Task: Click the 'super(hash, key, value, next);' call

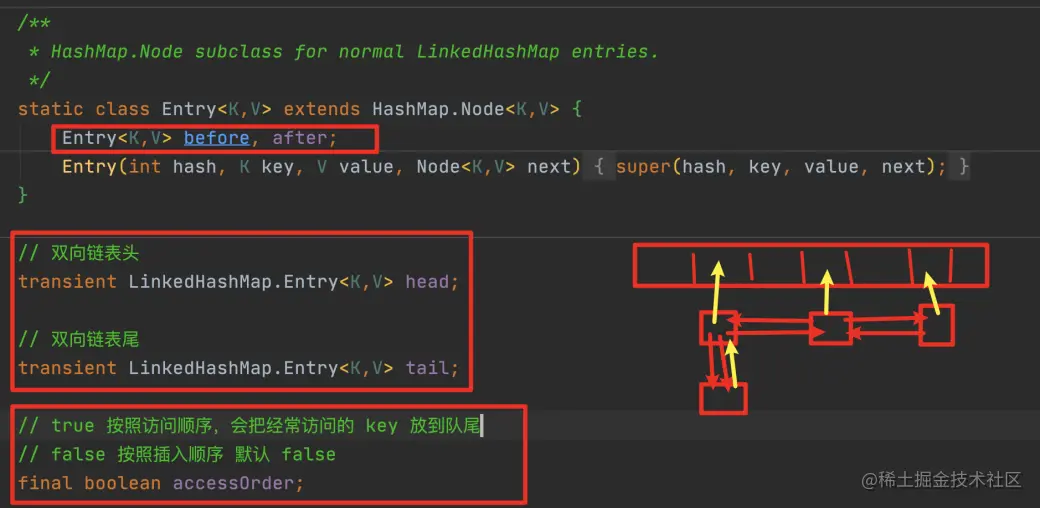Action: (x=781, y=166)
